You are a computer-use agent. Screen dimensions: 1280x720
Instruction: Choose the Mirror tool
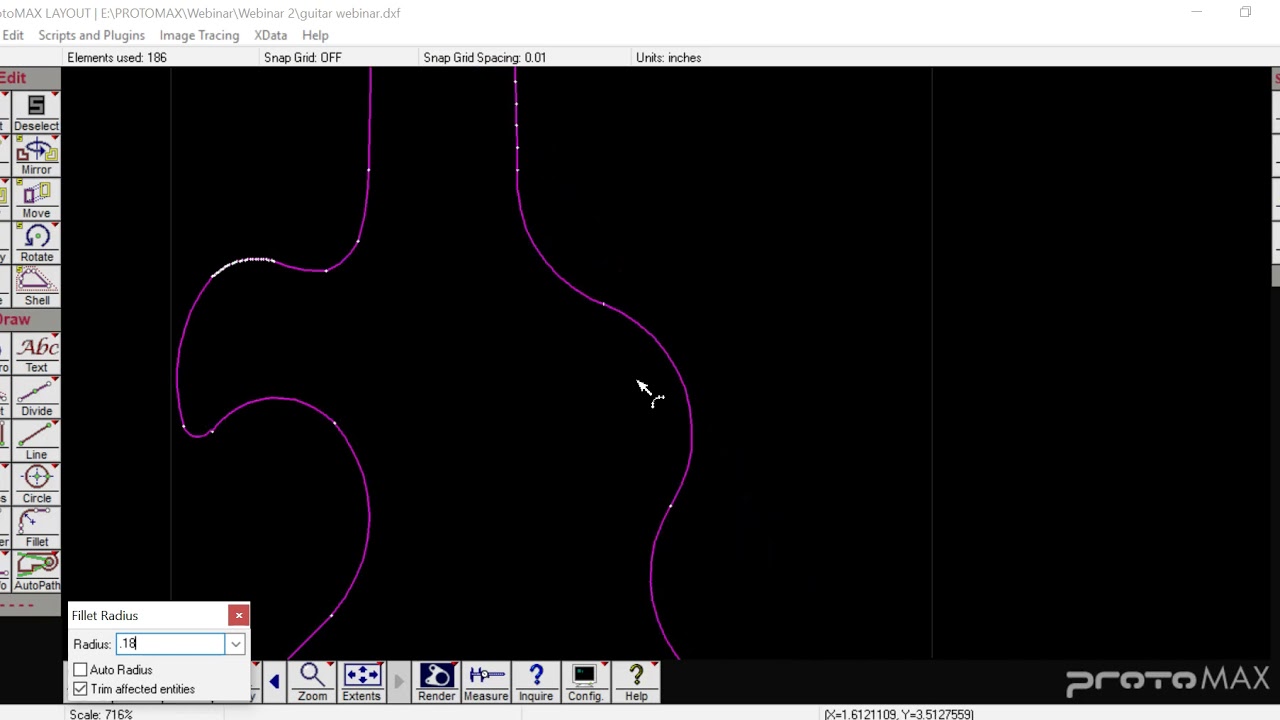36,156
